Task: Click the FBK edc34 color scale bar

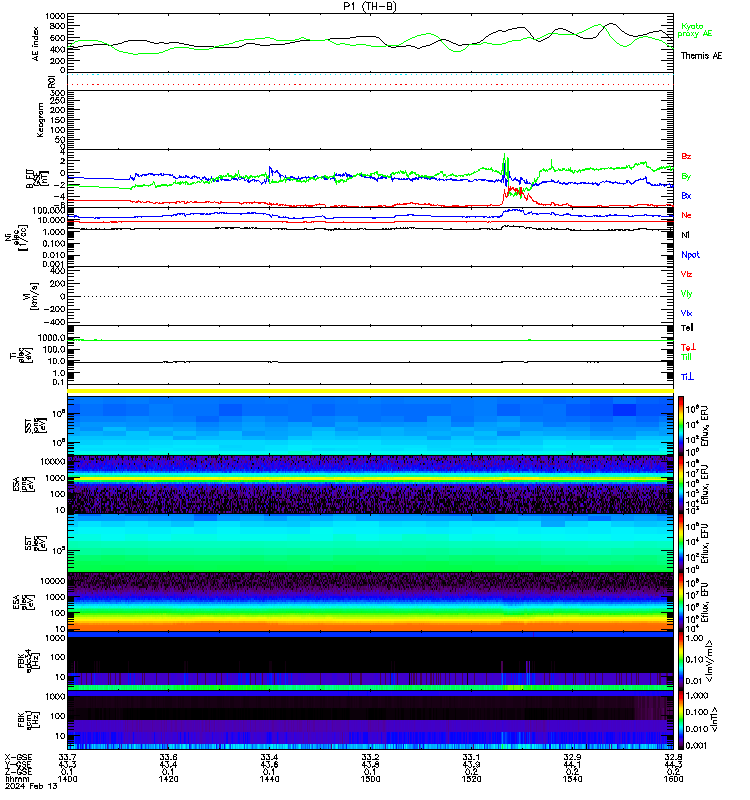Action: [681, 662]
